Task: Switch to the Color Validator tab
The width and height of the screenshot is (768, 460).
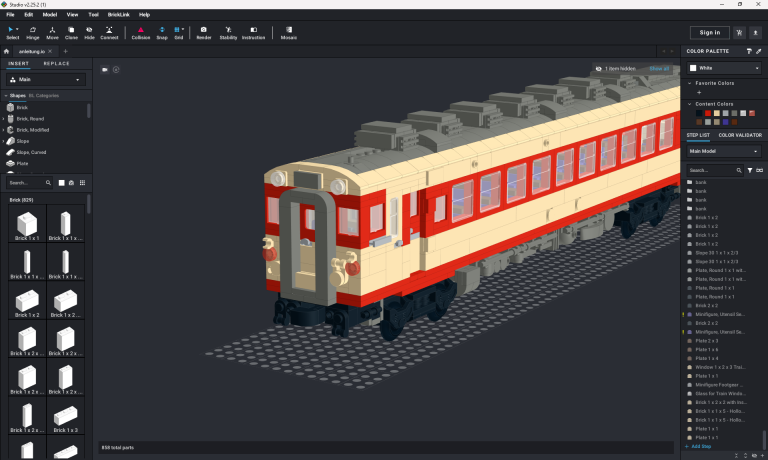Action: [740, 135]
